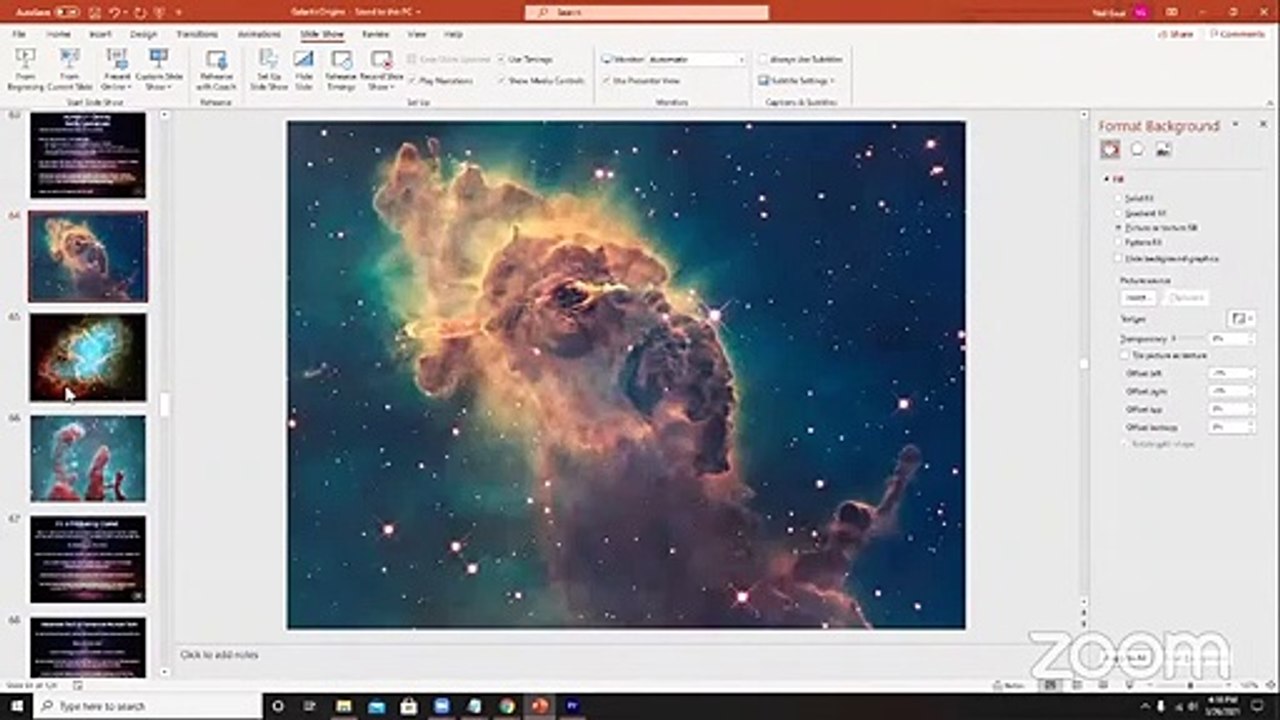
Task: Choose Gradient fill option
Action: 1141,213
